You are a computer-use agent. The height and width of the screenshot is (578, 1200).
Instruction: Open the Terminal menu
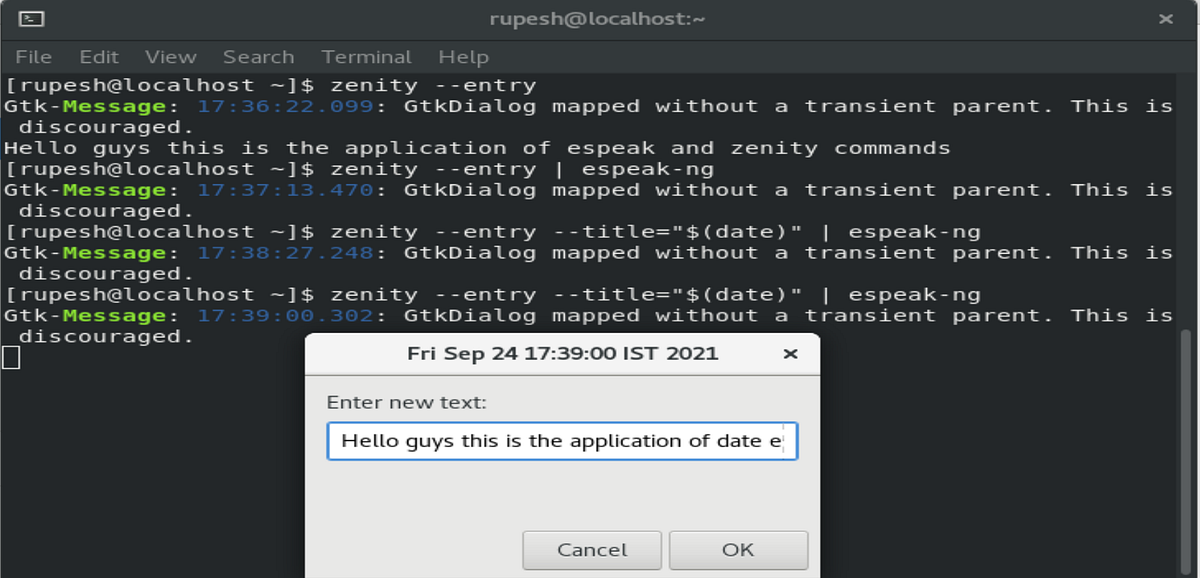(366, 57)
